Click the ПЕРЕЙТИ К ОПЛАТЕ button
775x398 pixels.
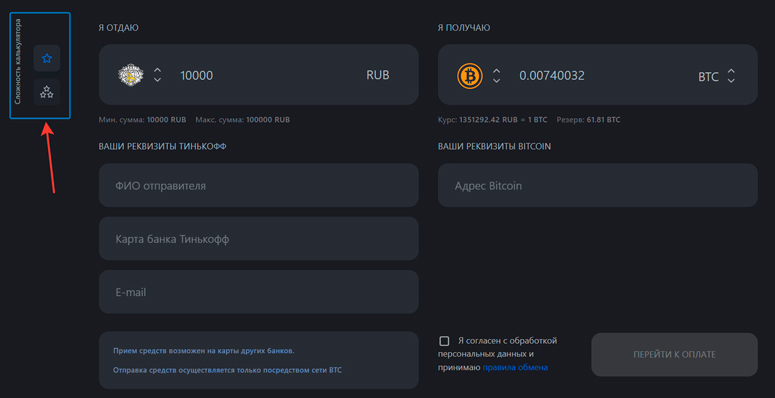pyautogui.click(x=674, y=354)
